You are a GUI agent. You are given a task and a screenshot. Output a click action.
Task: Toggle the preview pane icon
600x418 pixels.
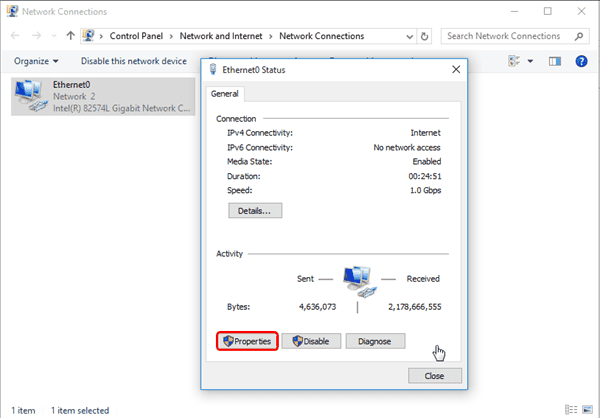coord(554,61)
